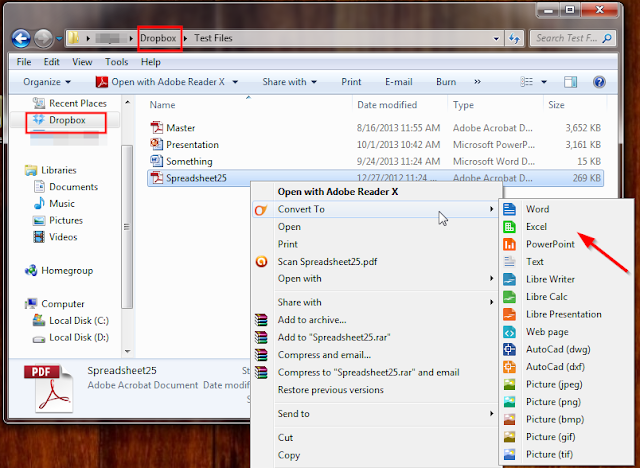This screenshot has width=640, height=468.
Task: Click the refresh button next to the address bar
Action: pyautogui.click(x=514, y=38)
